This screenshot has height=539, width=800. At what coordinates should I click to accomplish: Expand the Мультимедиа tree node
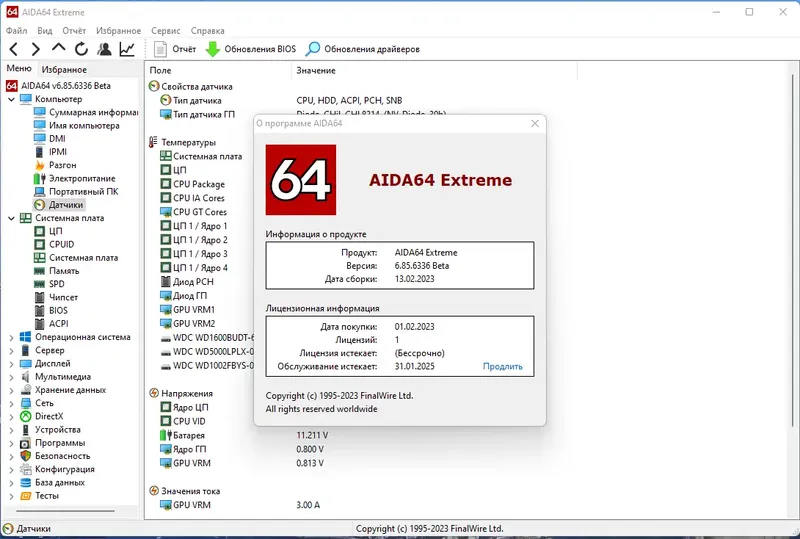(x=11, y=377)
